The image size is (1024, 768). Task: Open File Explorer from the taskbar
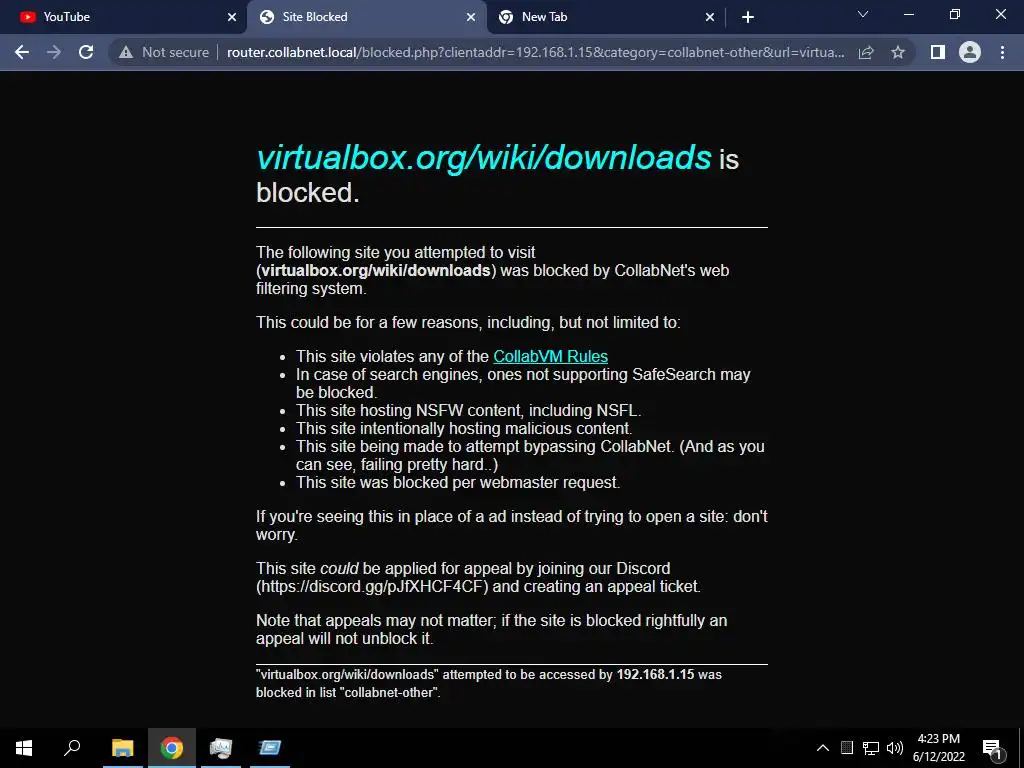122,748
